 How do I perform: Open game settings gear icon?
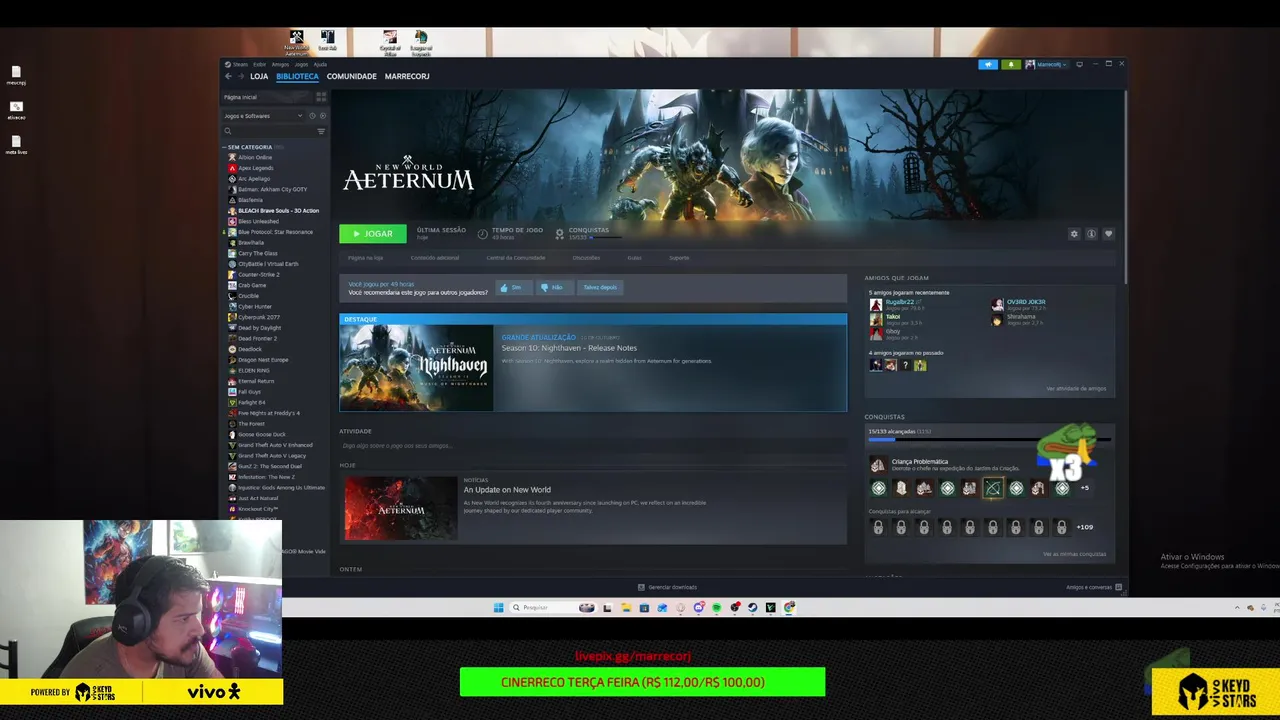tap(1074, 234)
